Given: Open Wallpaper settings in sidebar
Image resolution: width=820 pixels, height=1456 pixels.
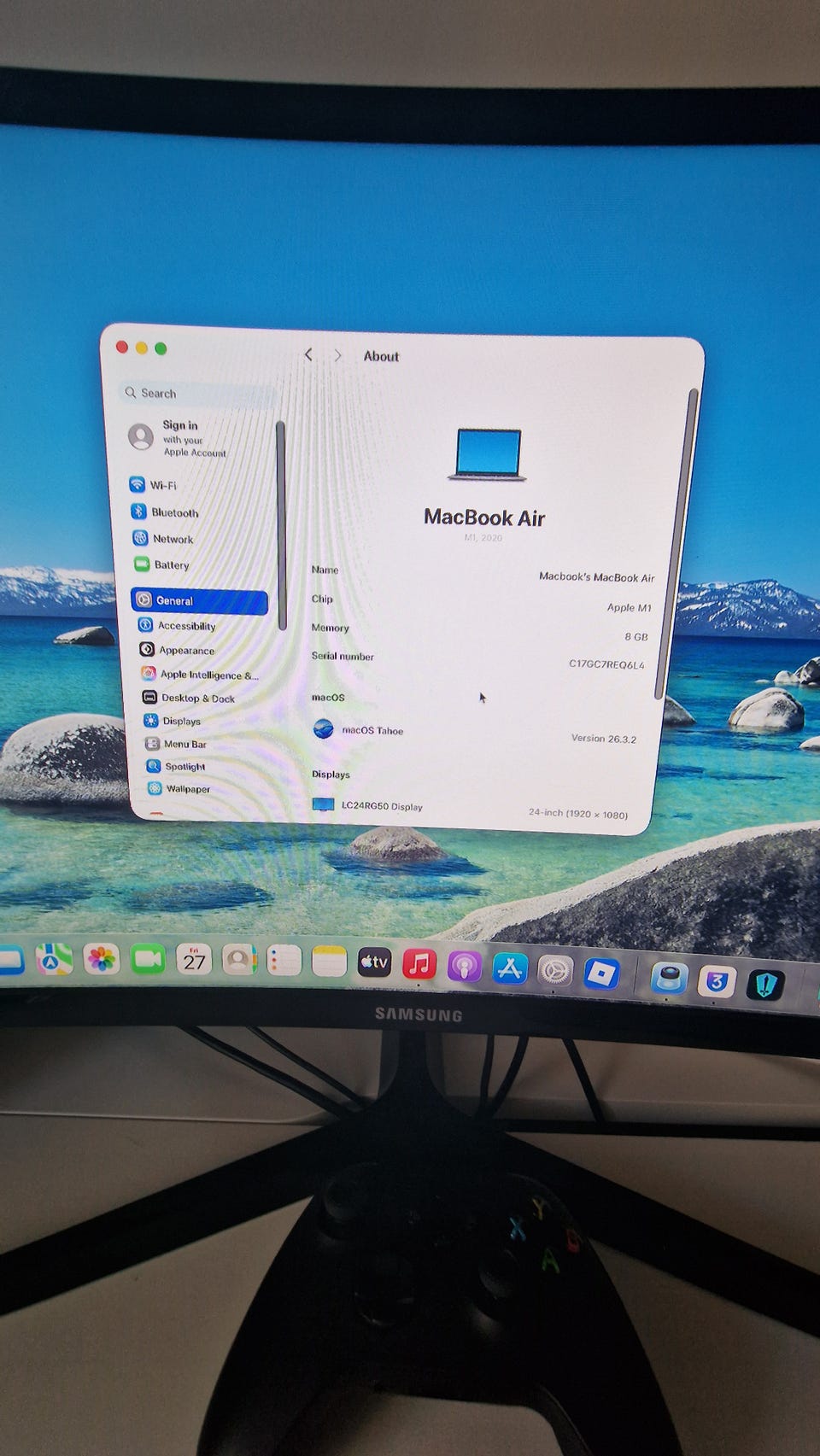Looking at the screenshot, I should coord(179,789).
